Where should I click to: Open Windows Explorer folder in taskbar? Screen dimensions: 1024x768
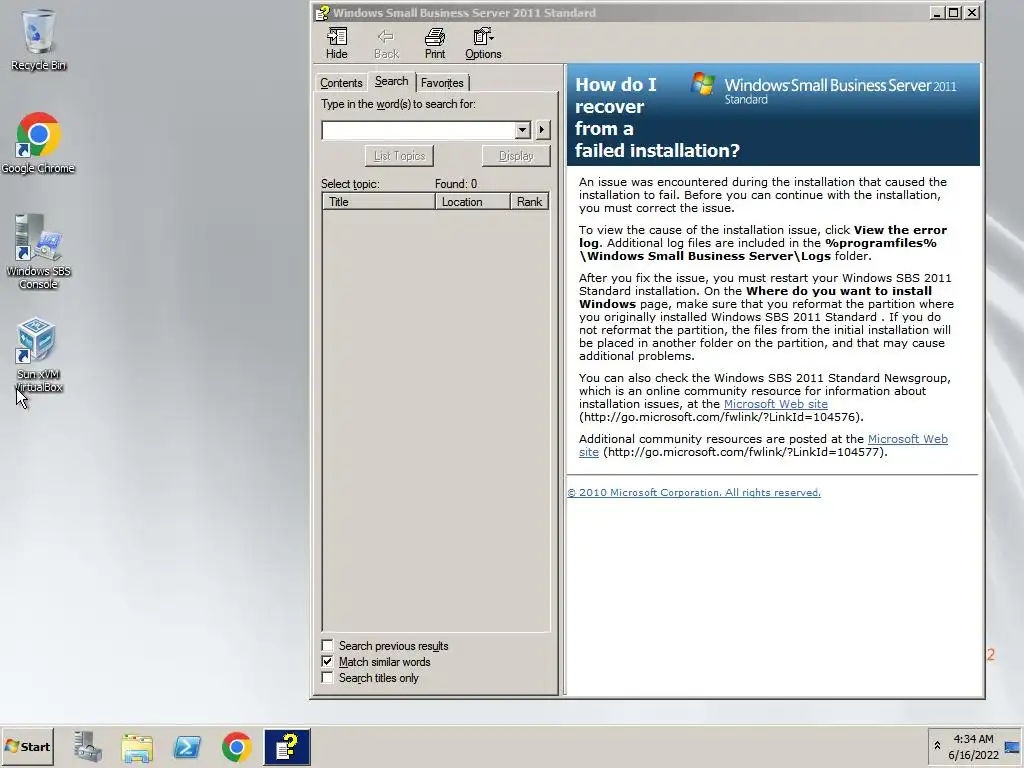click(x=137, y=746)
